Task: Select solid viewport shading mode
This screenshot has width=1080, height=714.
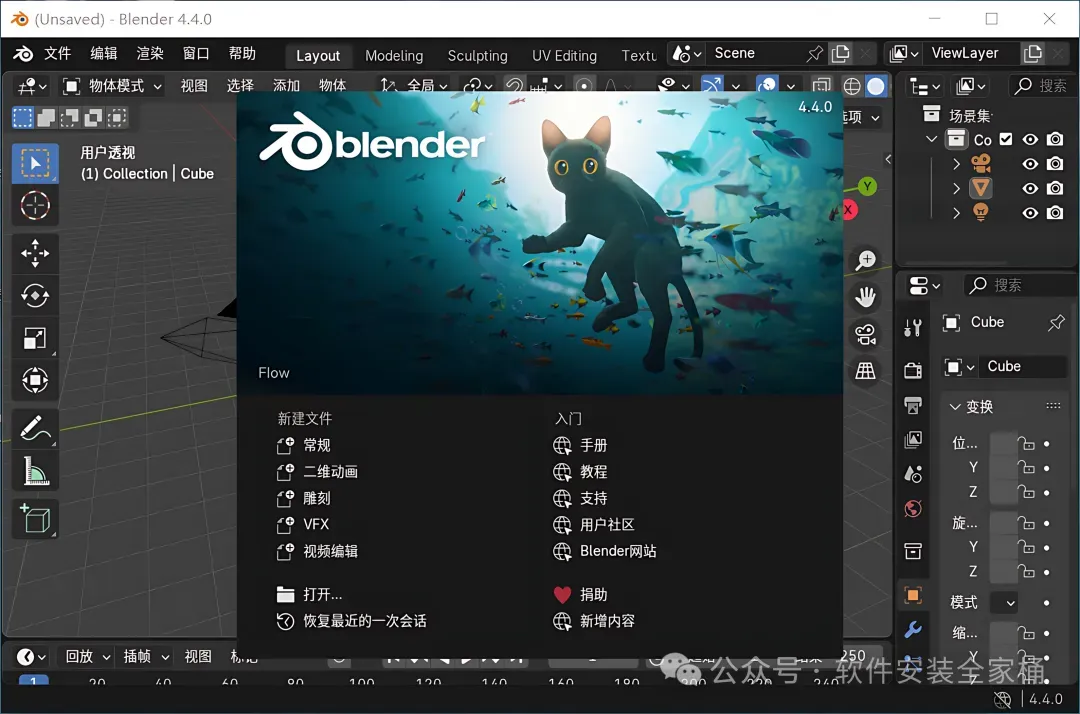Action: [x=876, y=86]
